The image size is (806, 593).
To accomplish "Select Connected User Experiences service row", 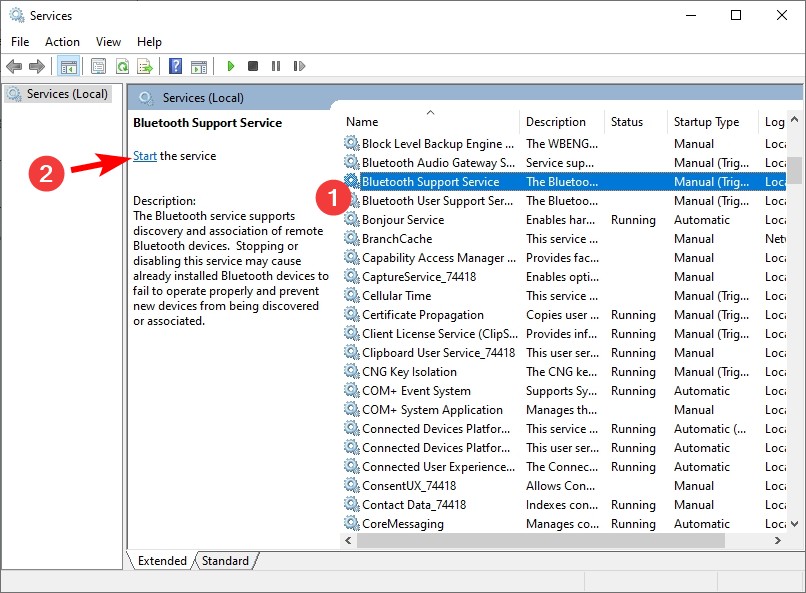I will point(564,467).
